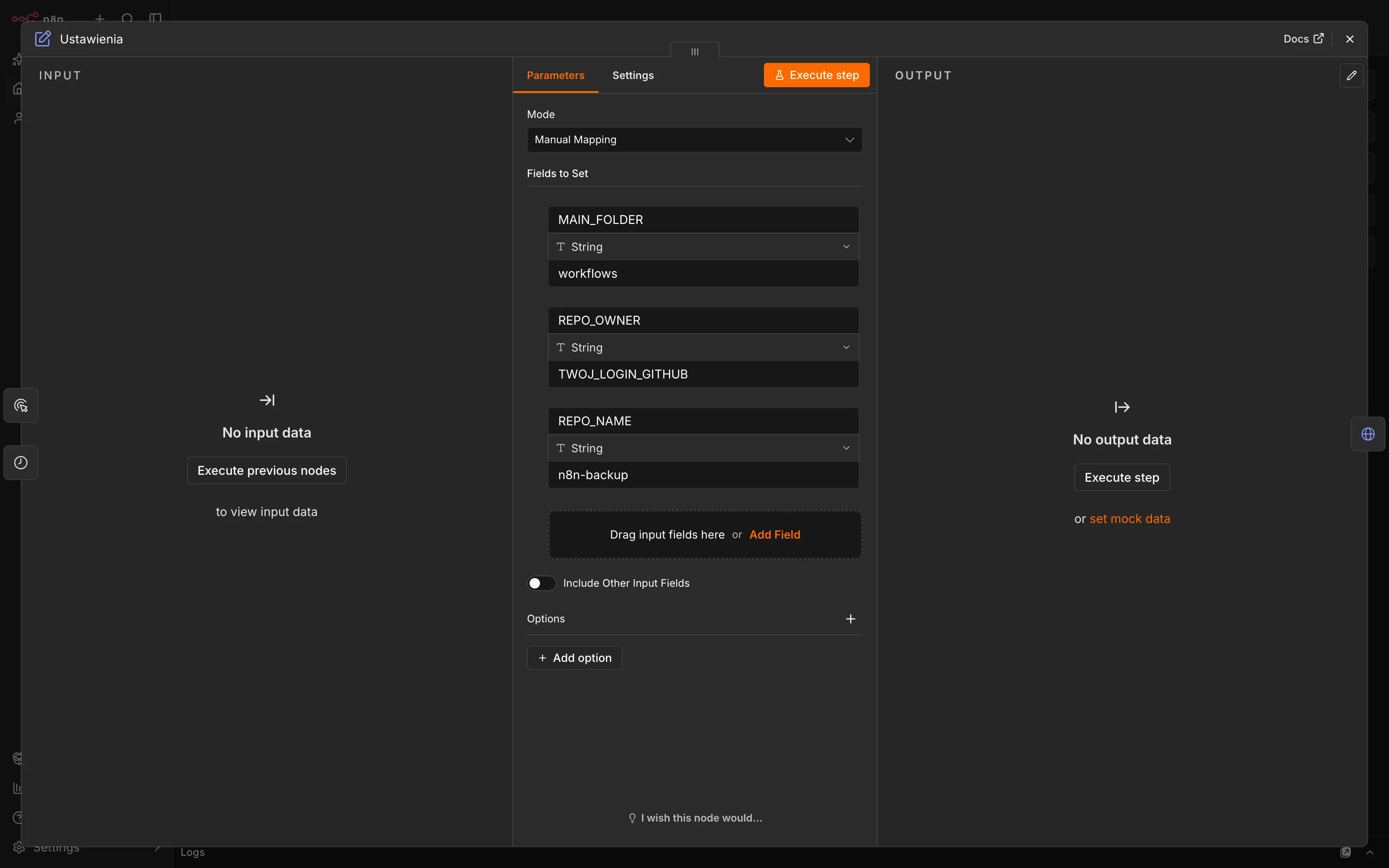The width and height of the screenshot is (1389, 868).
Task: Open the globe icon side button
Action: tap(1368, 434)
